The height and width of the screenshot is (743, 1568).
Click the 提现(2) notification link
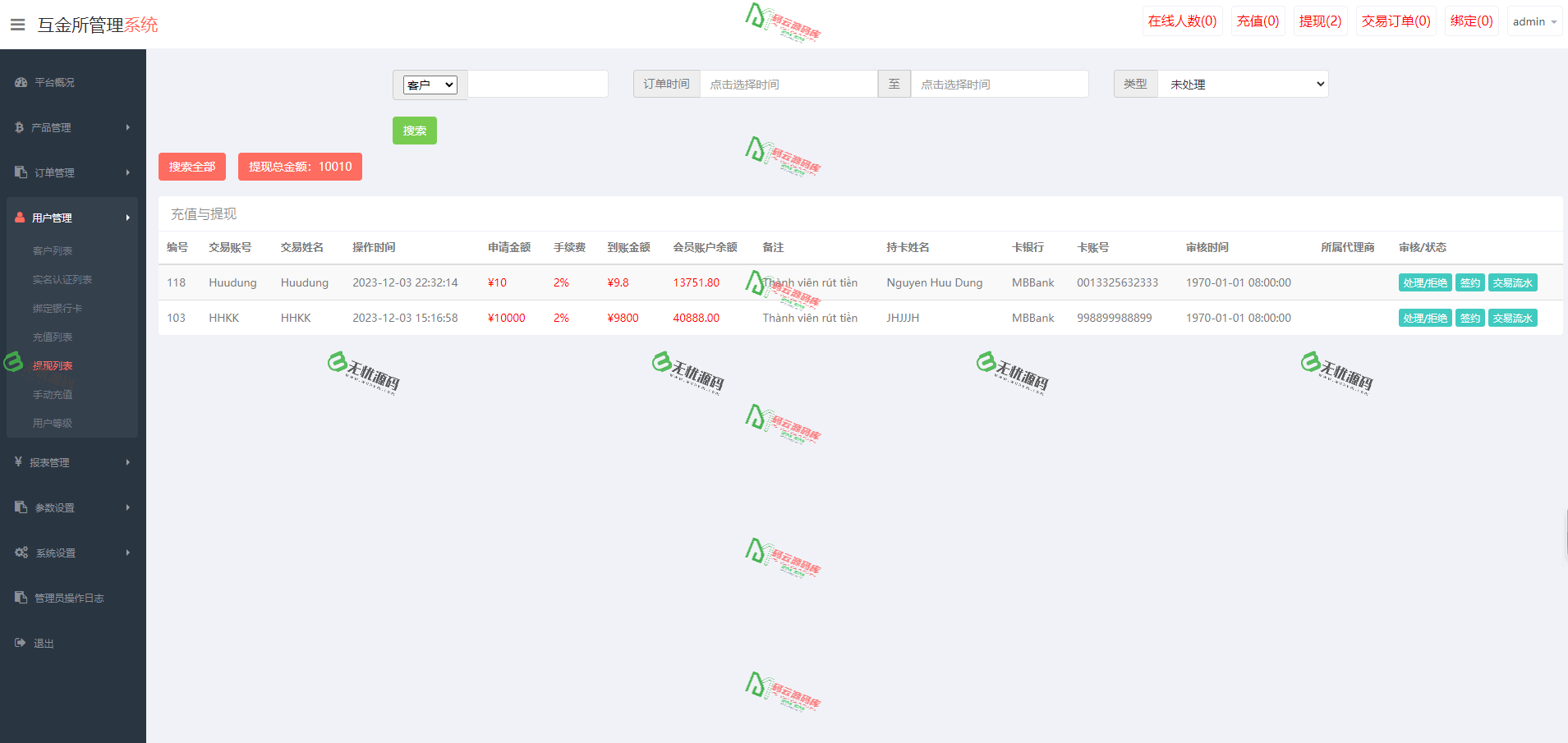tap(1320, 21)
